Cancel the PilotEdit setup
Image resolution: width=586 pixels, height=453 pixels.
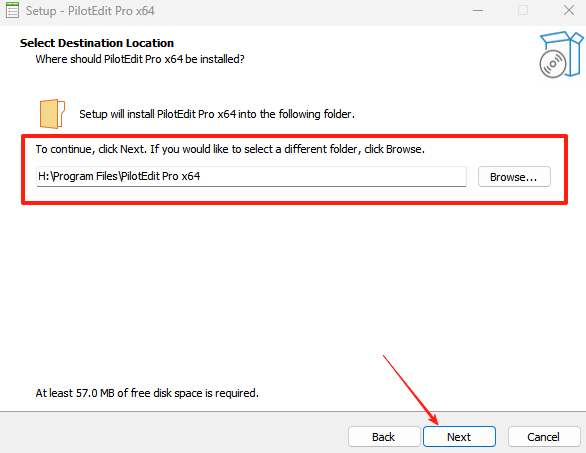544,437
